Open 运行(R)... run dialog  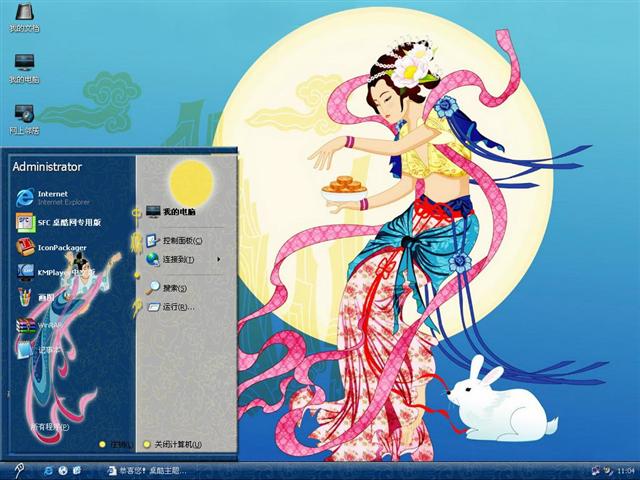click(x=171, y=307)
